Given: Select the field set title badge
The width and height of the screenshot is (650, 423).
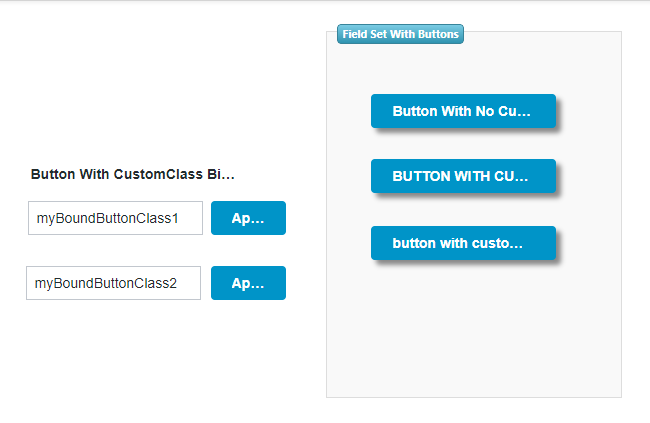Looking at the screenshot, I should [x=400, y=34].
